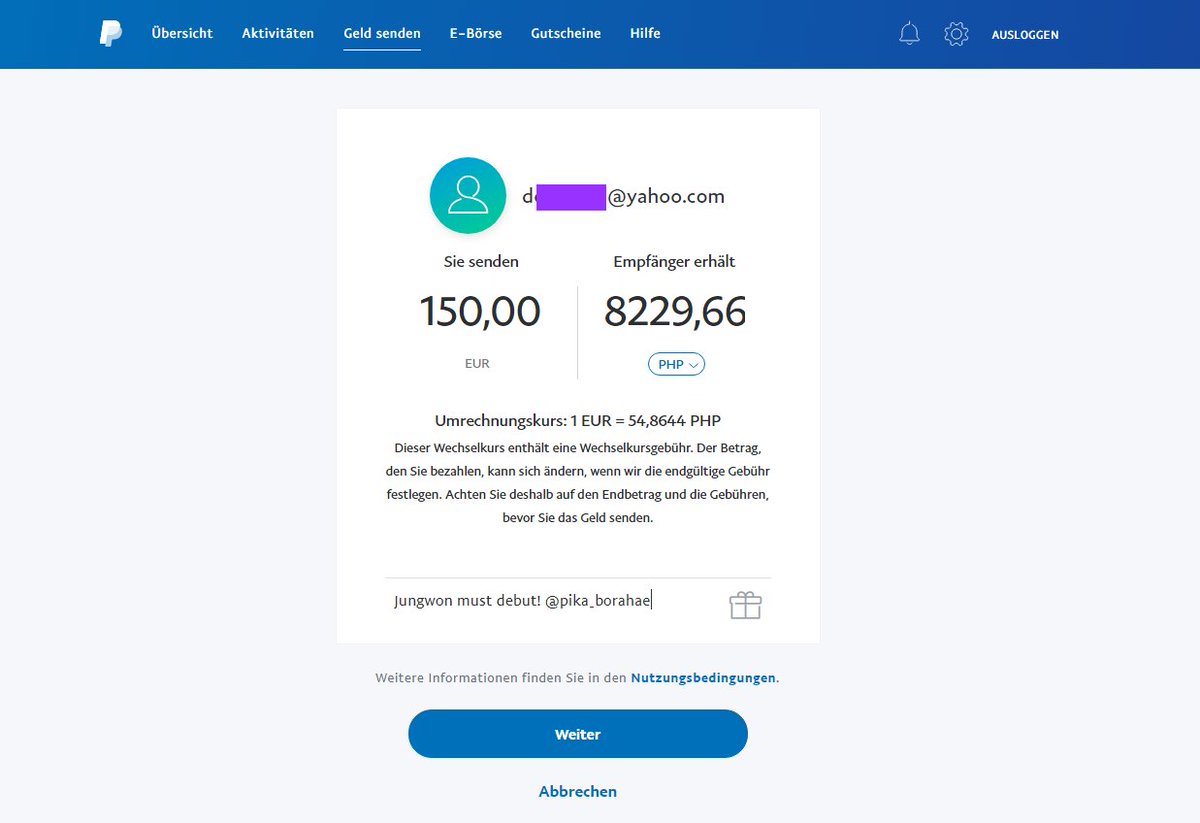Click the EUR currency label

point(477,363)
